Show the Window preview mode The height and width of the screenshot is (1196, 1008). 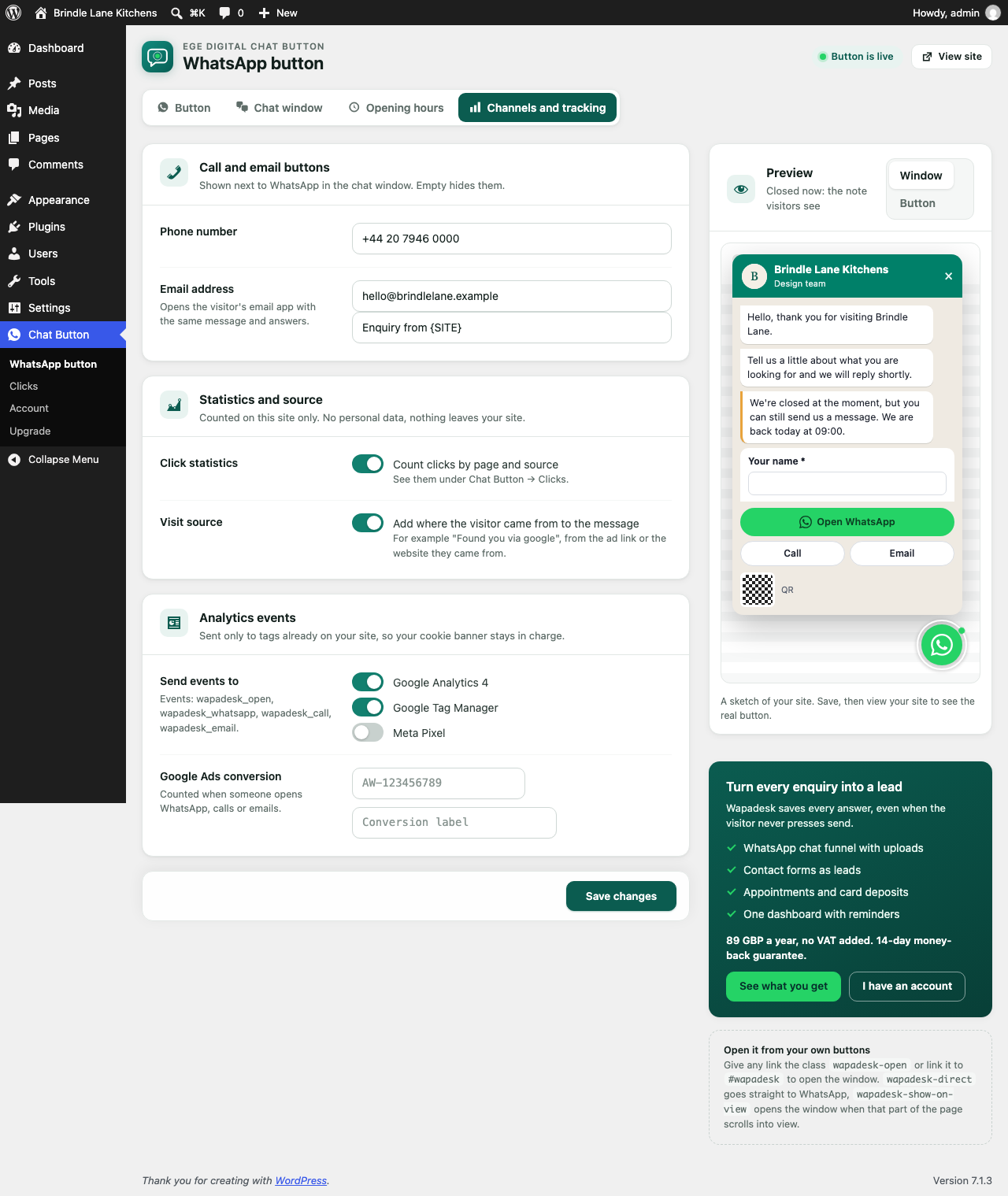[x=921, y=176]
